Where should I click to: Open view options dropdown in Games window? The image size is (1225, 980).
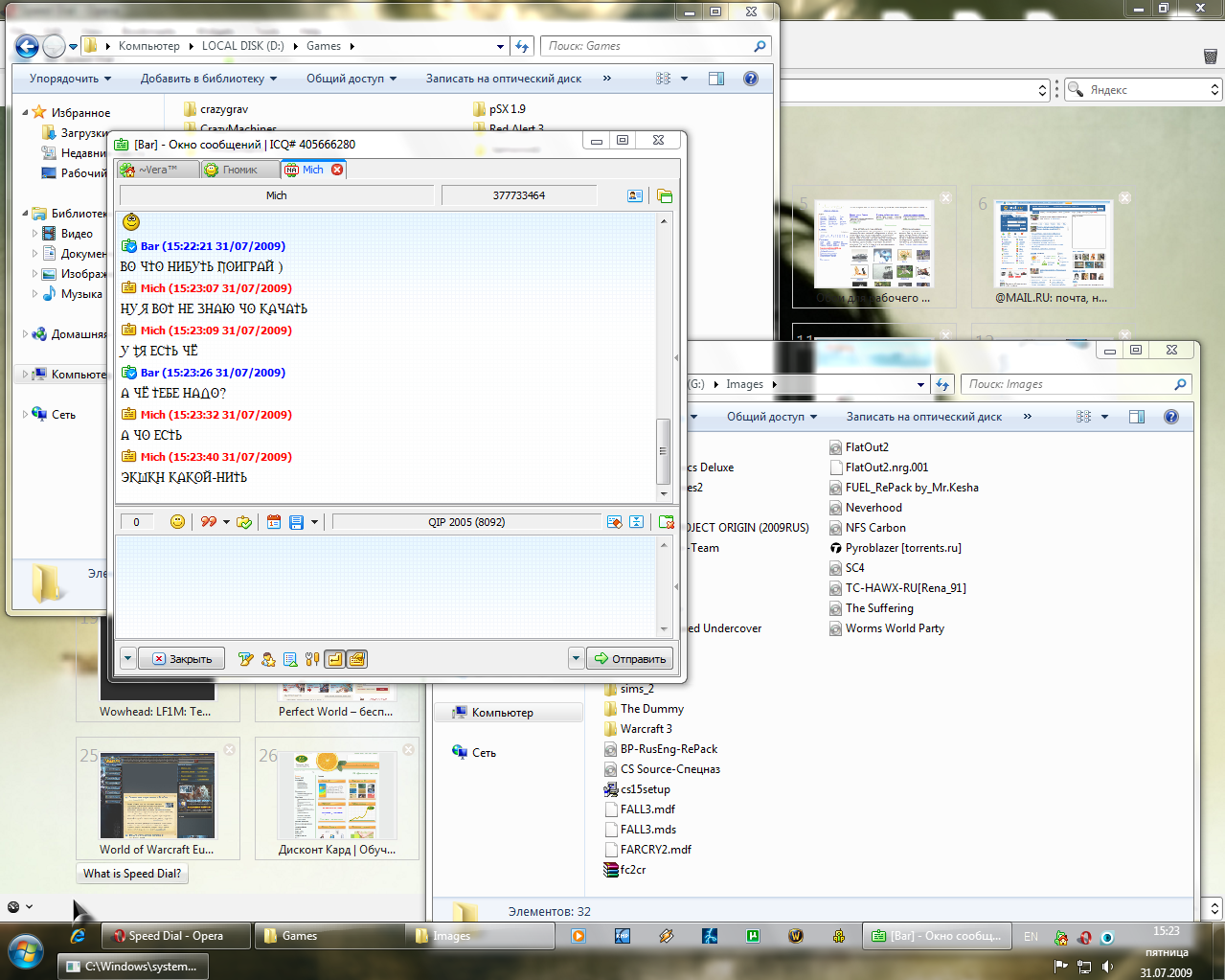click(x=684, y=79)
